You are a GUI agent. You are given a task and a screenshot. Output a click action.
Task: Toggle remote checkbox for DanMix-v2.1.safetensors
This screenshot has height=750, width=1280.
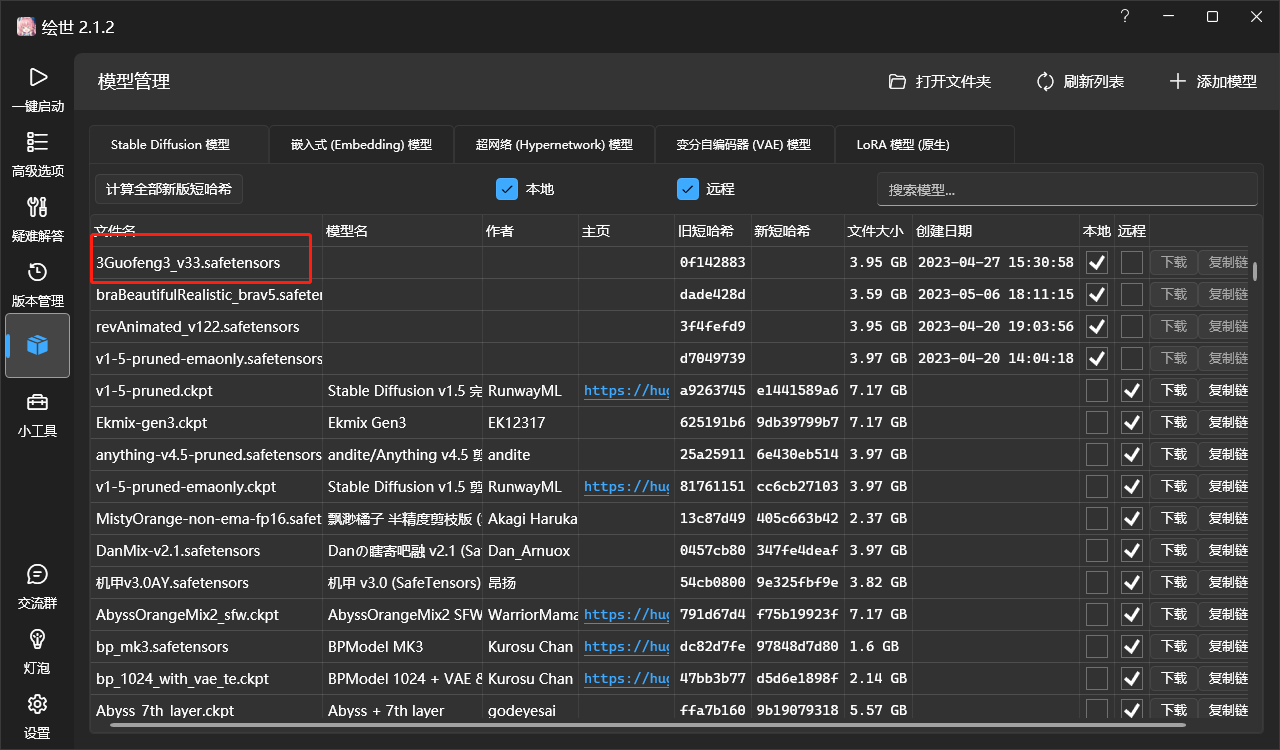1132,550
